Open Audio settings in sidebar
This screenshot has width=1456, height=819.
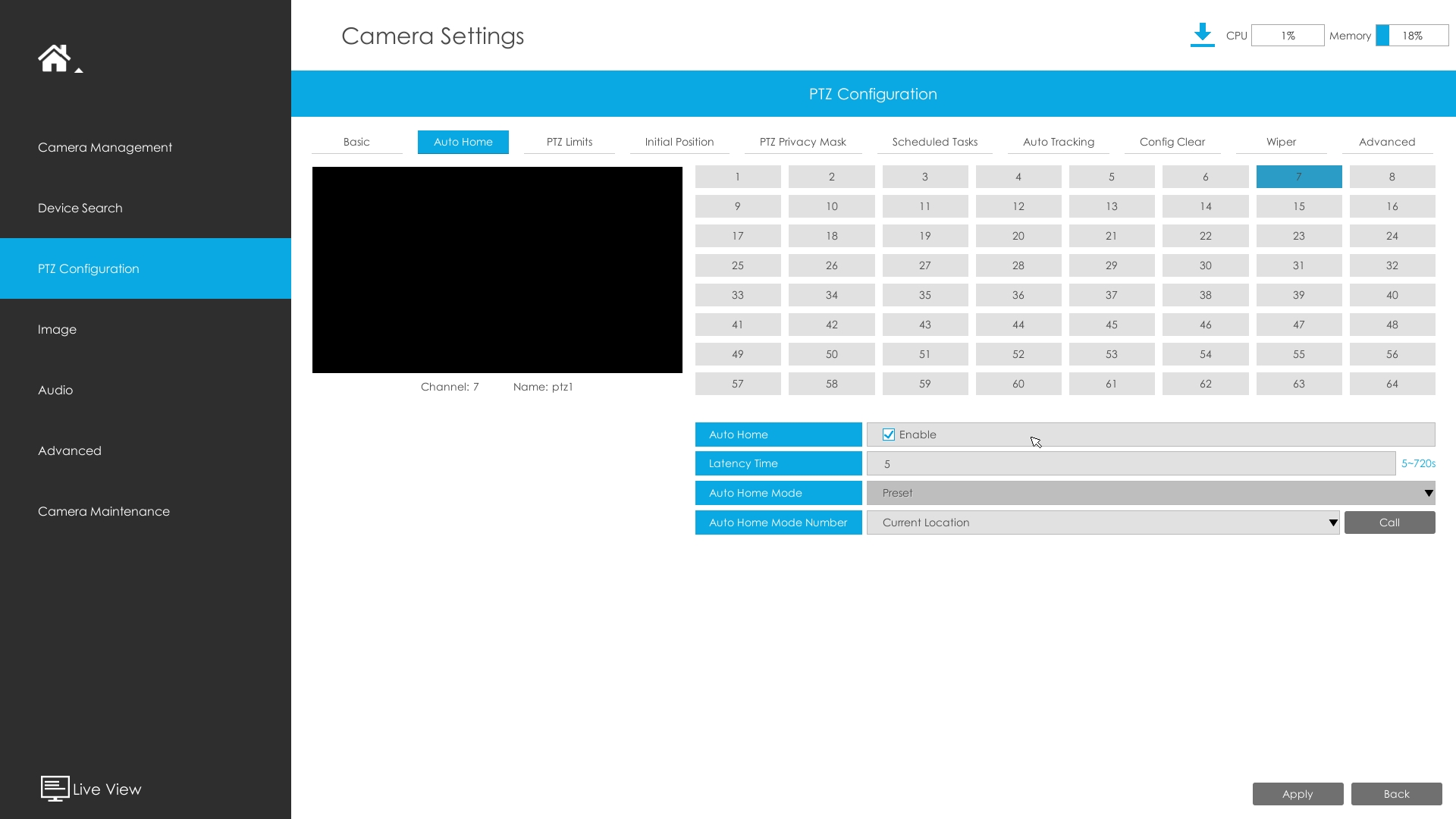pyautogui.click(x=146, y=390)
